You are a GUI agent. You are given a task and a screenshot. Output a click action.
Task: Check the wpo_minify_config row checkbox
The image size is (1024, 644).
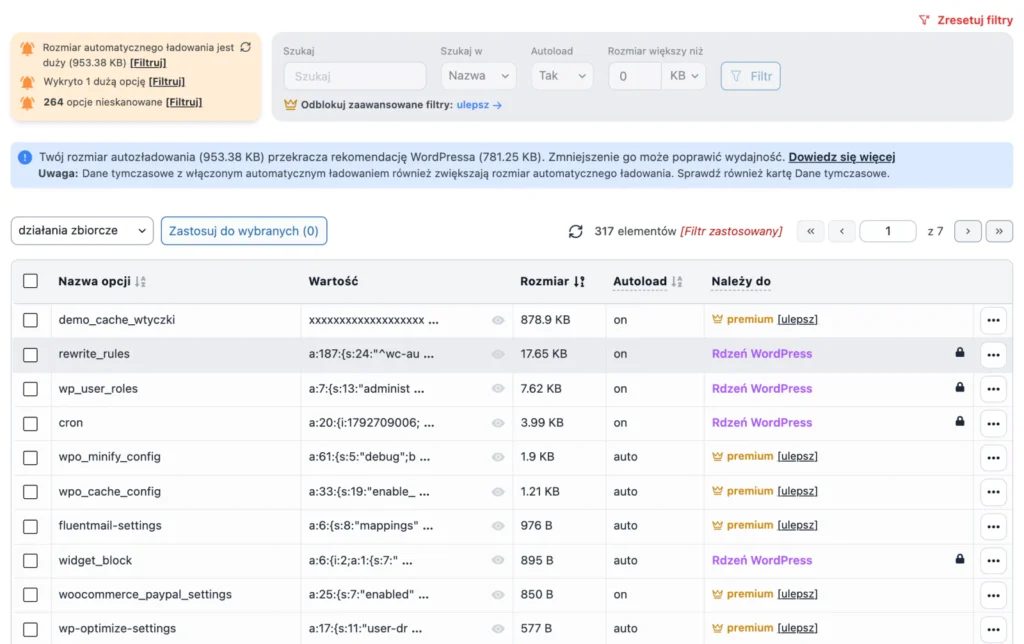pyautogui.click(x=31, y=457)
